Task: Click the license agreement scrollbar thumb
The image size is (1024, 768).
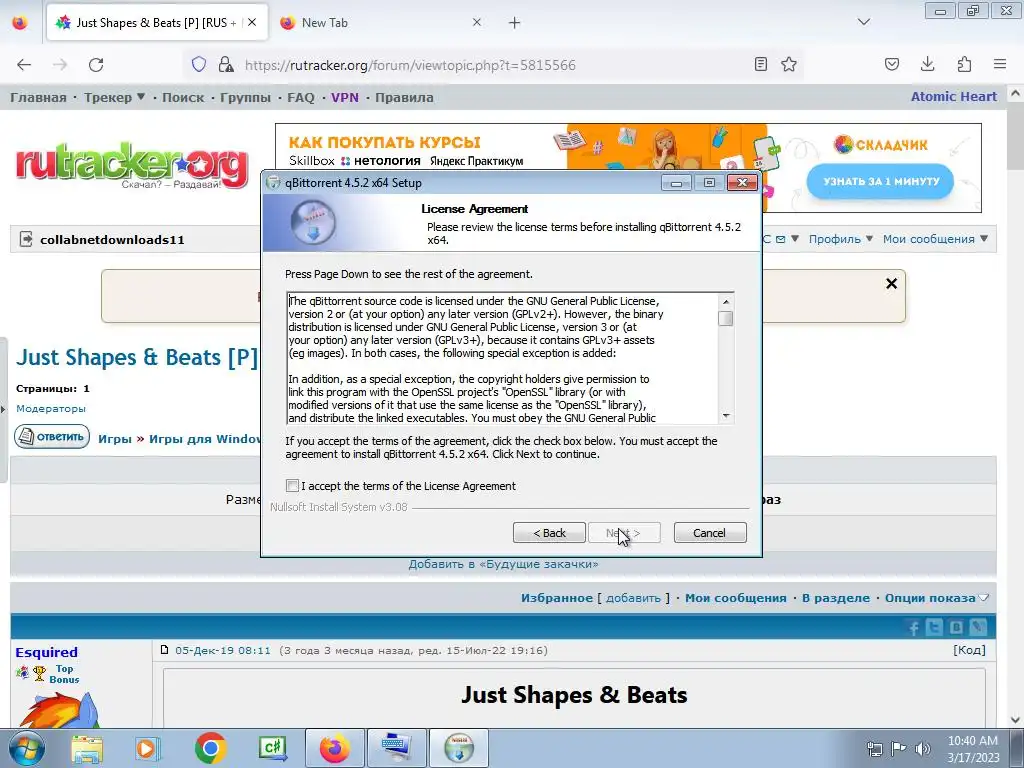Action: (726, 318)
